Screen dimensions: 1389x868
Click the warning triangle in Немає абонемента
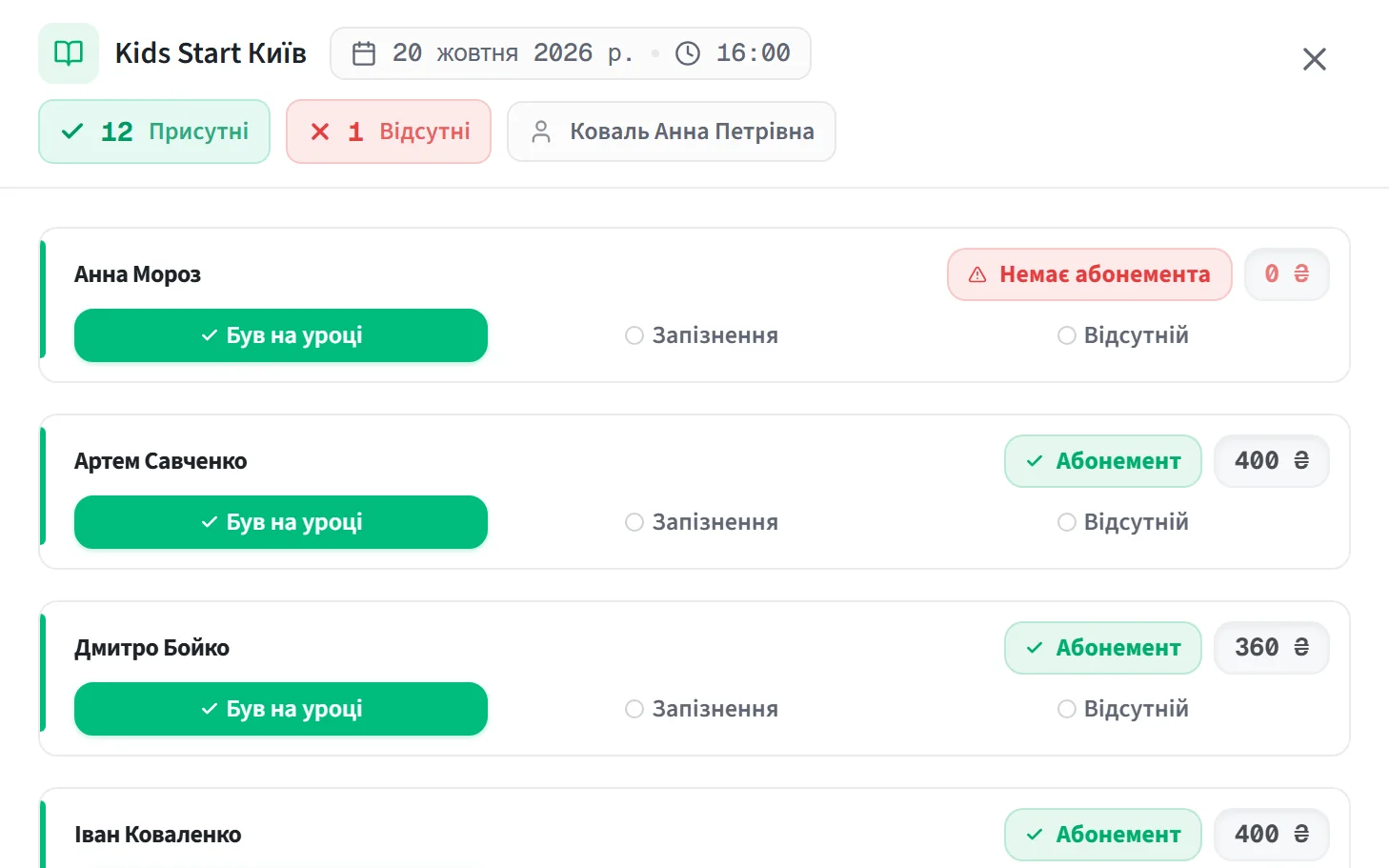coord(977,274)
